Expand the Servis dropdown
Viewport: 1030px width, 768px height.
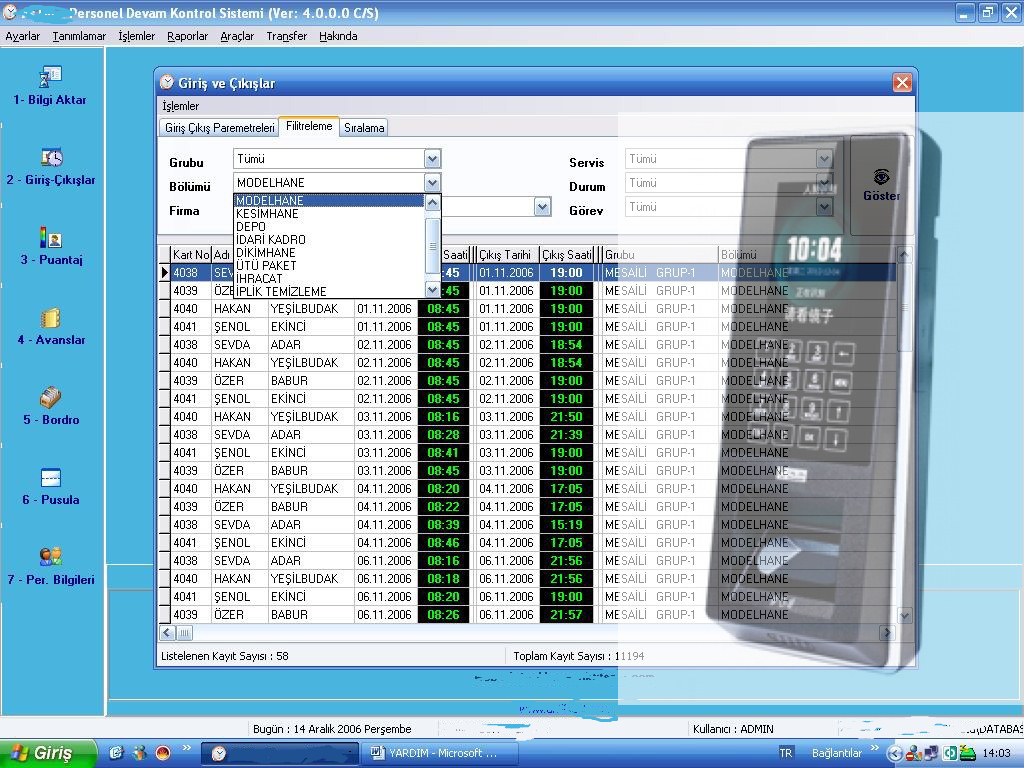pos(824,158)
